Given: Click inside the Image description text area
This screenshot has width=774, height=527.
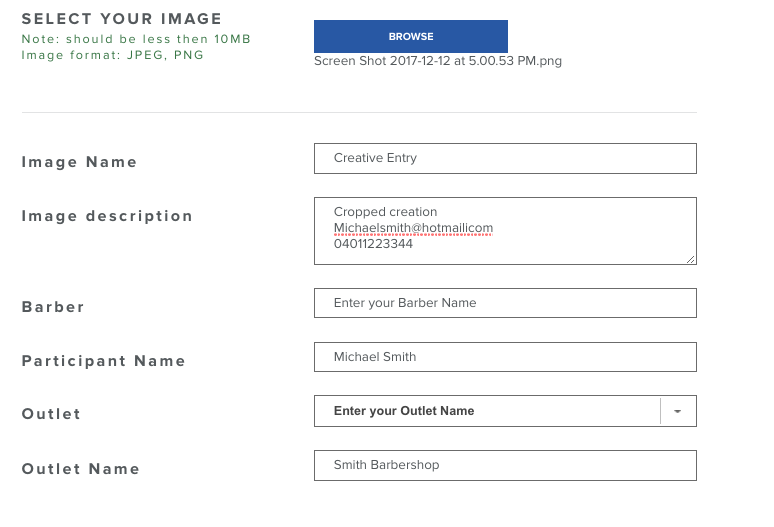Looking at the screenshot, I should [x=505, y=231].
